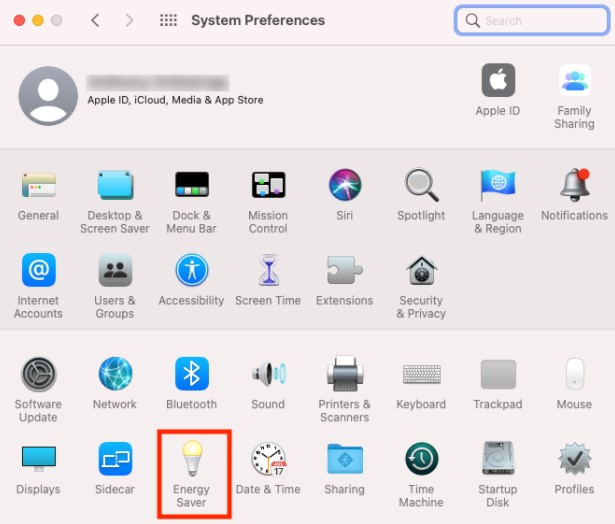Open Users & Groups pane

click(x=115, y=270)
